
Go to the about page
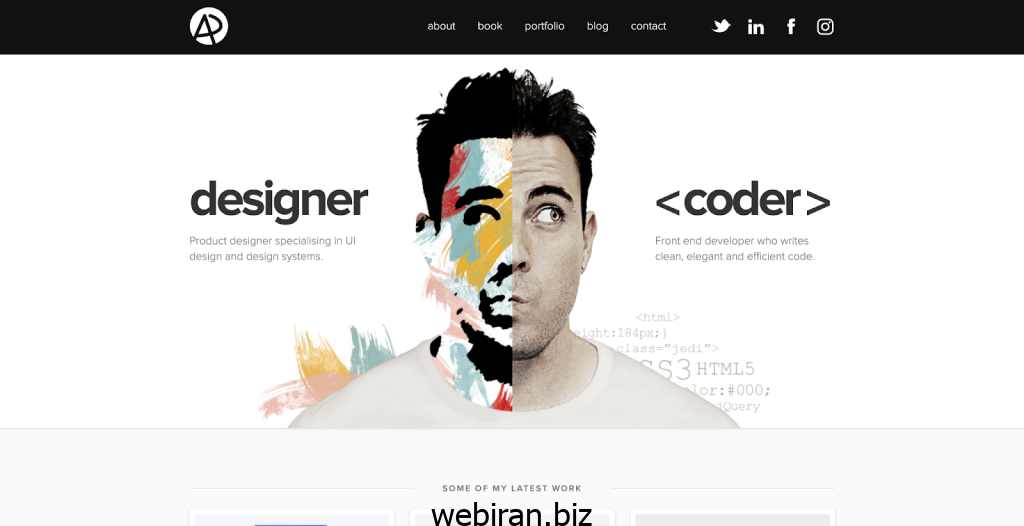(x=441, y=26)
